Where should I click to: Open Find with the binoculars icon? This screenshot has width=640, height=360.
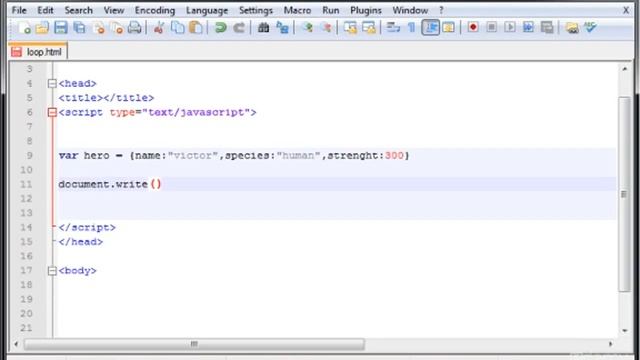(x=264, y=27)
